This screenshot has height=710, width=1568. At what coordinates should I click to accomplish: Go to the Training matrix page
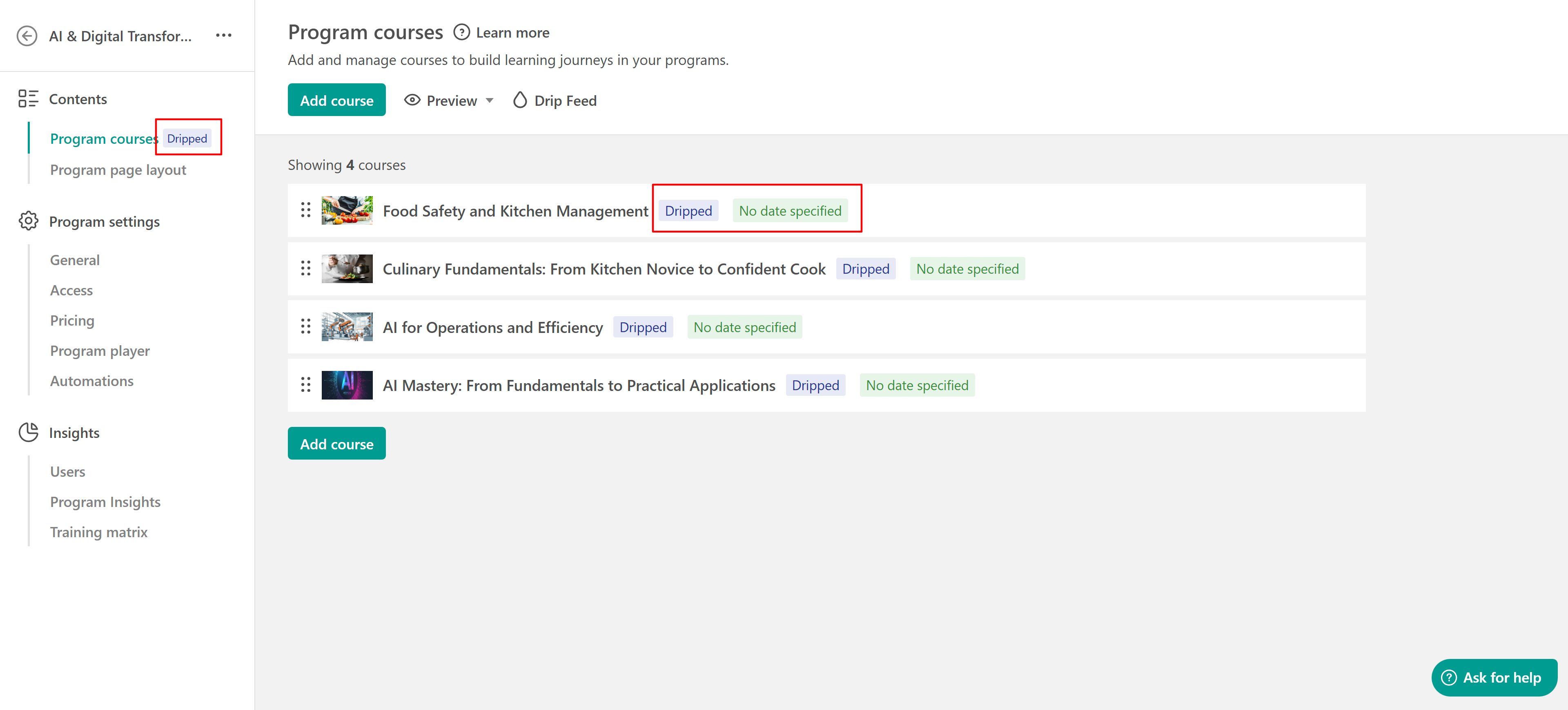(x=98, y=531)
